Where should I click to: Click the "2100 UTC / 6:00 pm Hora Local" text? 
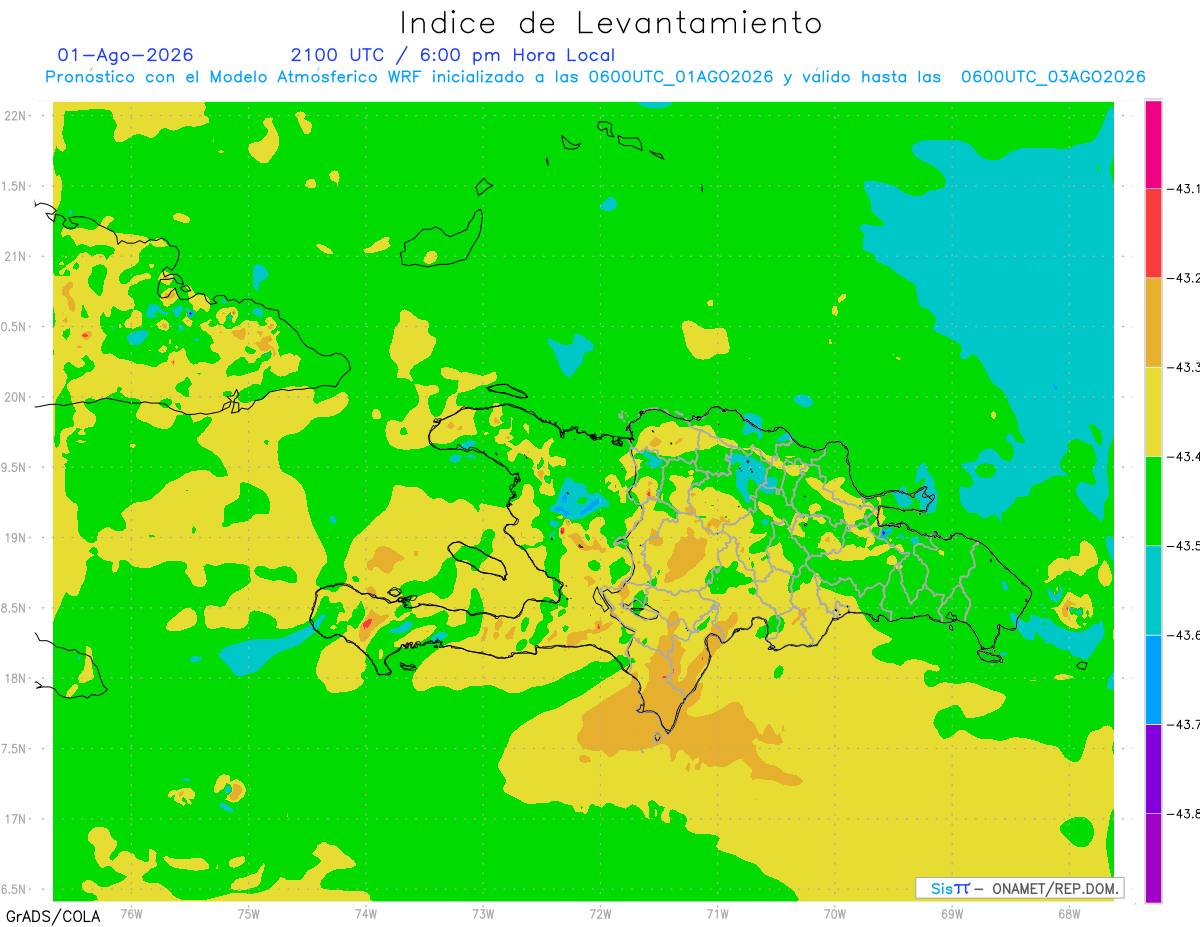(453, 55)
